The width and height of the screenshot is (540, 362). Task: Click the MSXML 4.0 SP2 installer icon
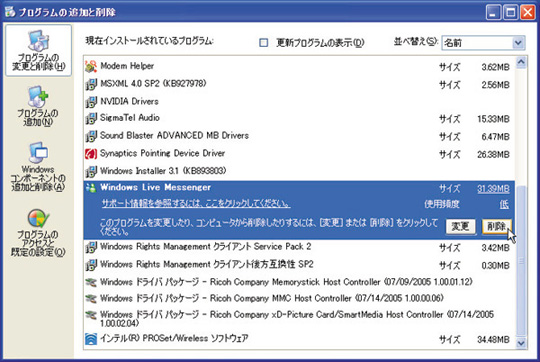click(x=91, y=84)
